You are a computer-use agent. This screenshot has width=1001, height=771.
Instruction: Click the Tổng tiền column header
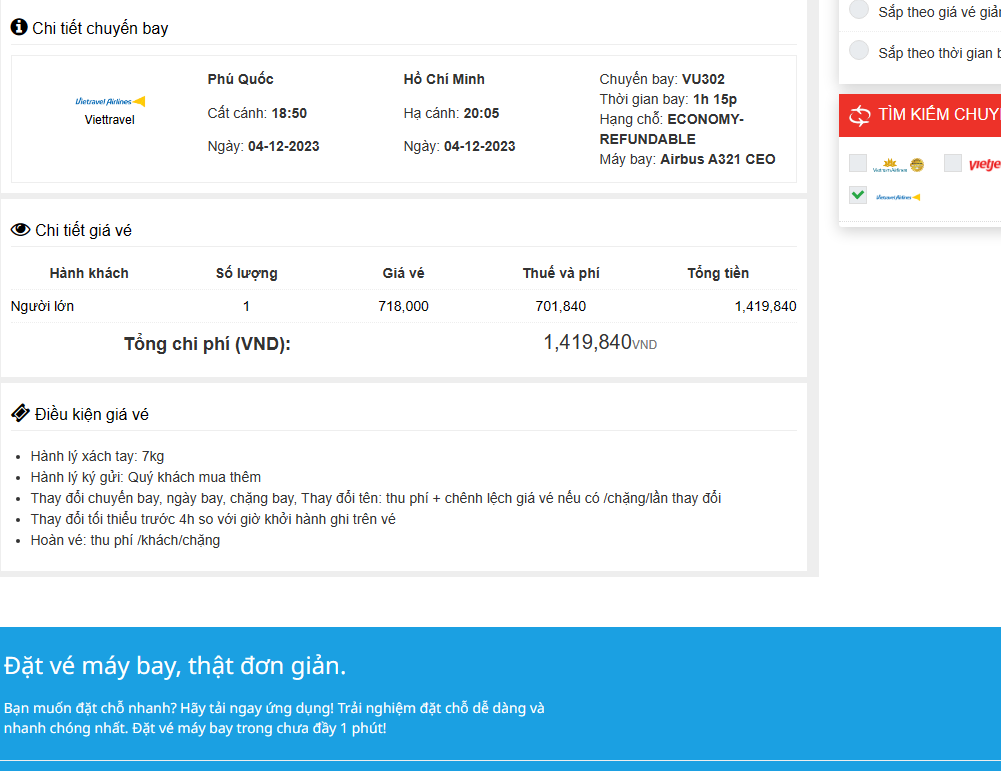click(x=718, y=273)
